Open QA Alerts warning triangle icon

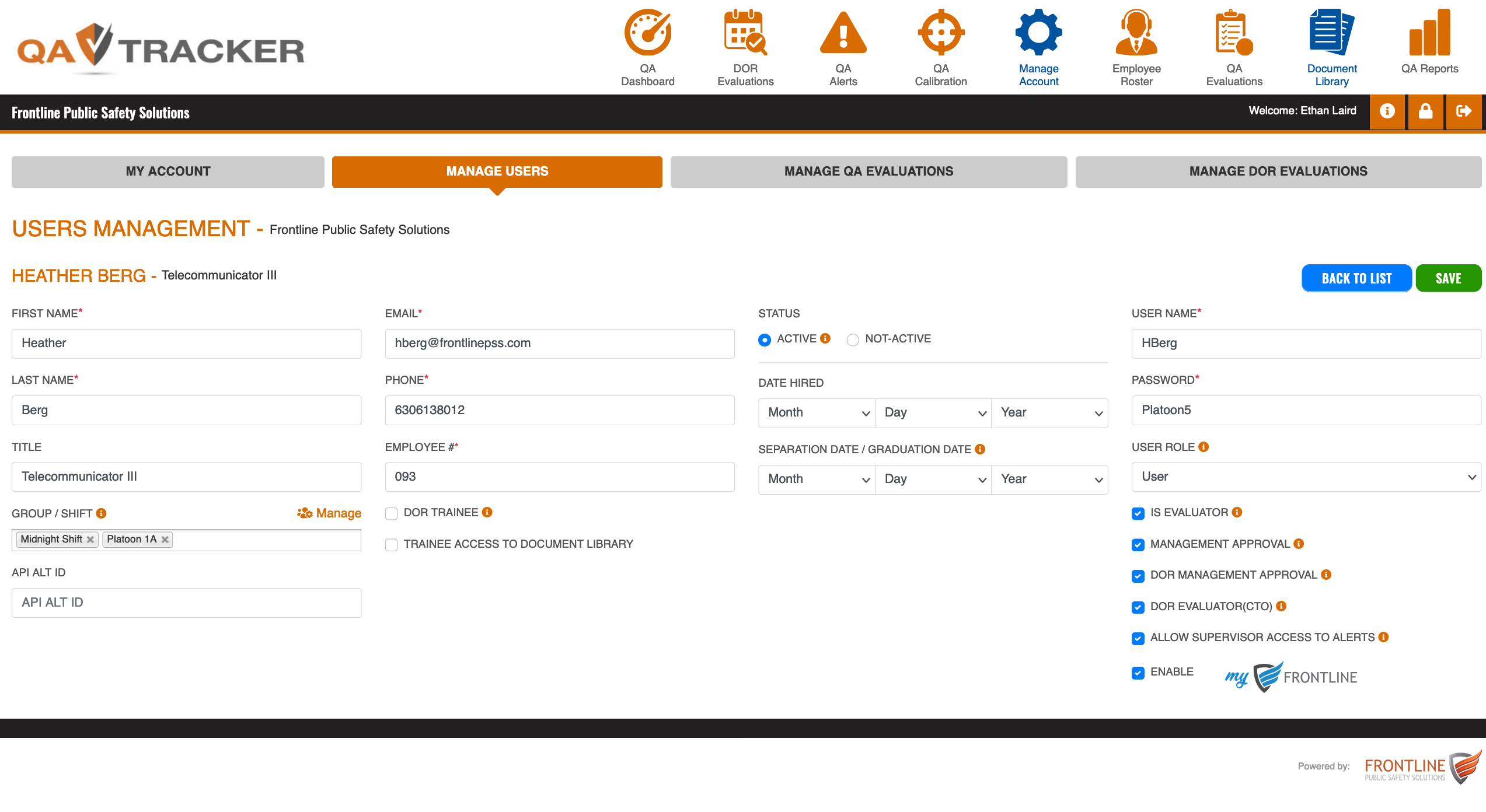(843, 32)
